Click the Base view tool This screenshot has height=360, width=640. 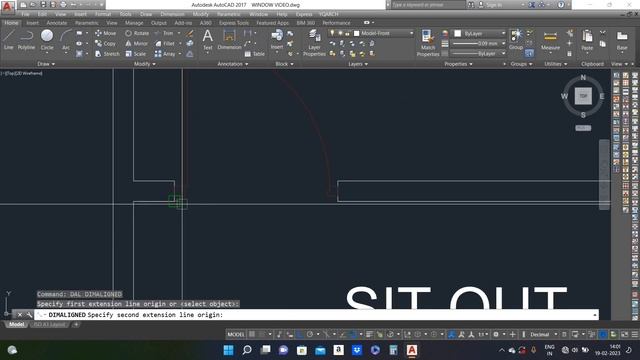click(x=622, y=40)
